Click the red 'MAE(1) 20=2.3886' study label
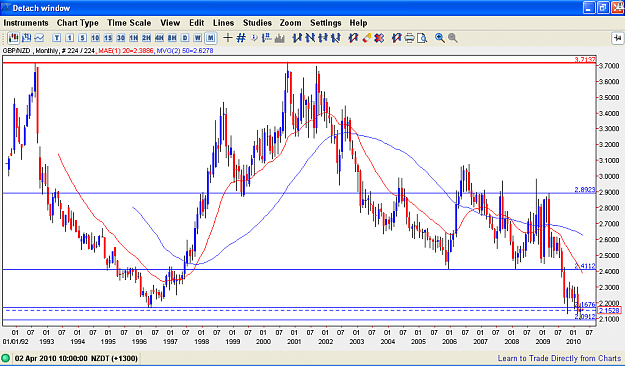Image resolution: width=625 pixels, height=366 pixels. tap(126, 51)
